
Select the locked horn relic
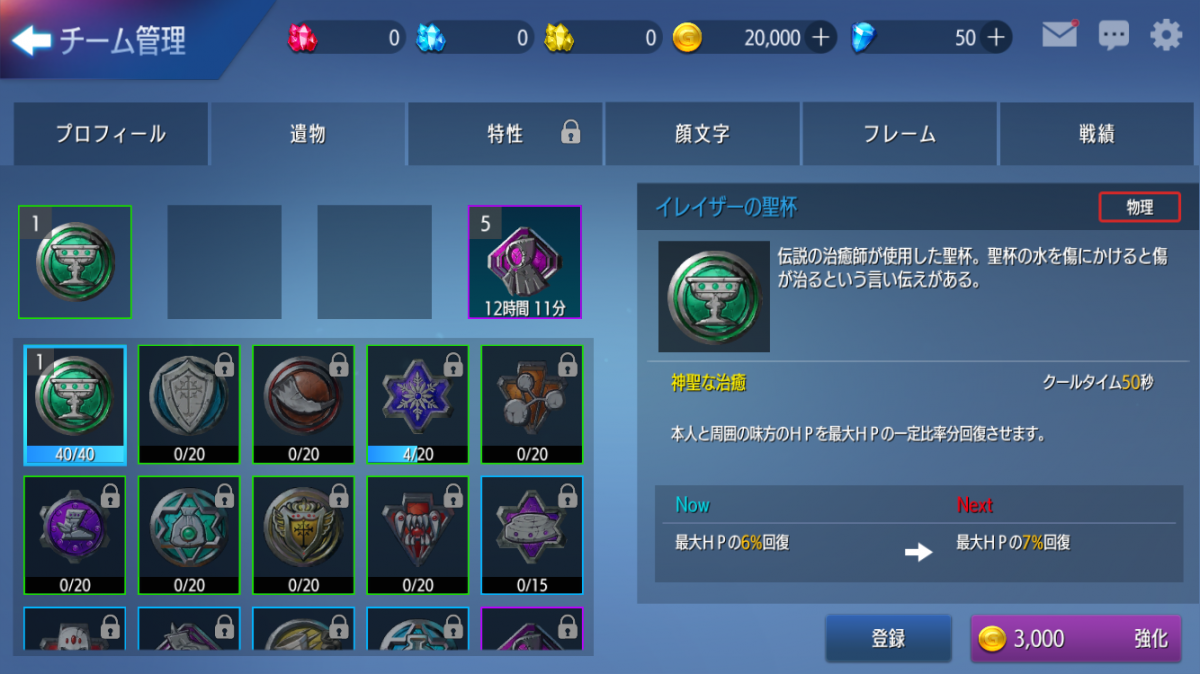(x=303, y=405)
